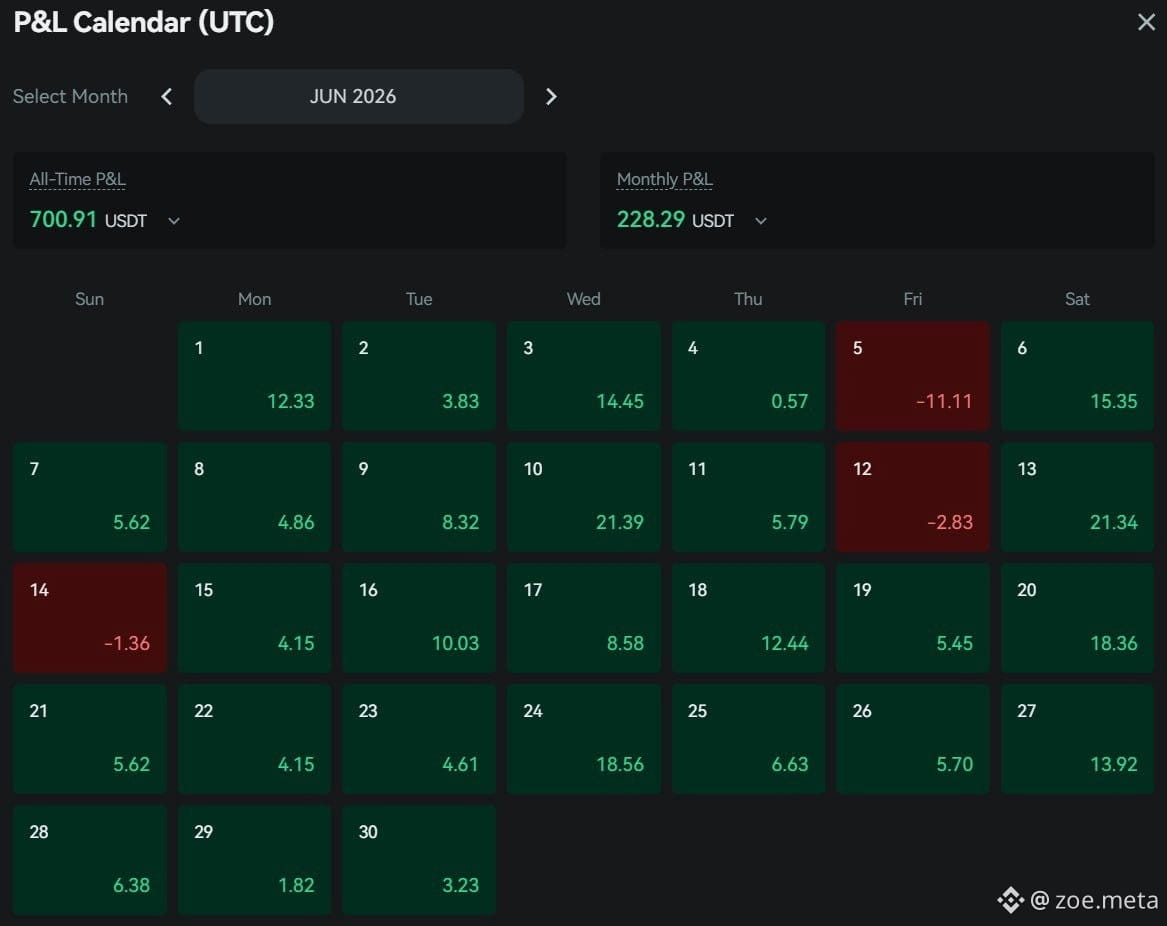Expand the Monthly P&L currency dropdown
Screen dimensions: 1167x926
(761, 221)
